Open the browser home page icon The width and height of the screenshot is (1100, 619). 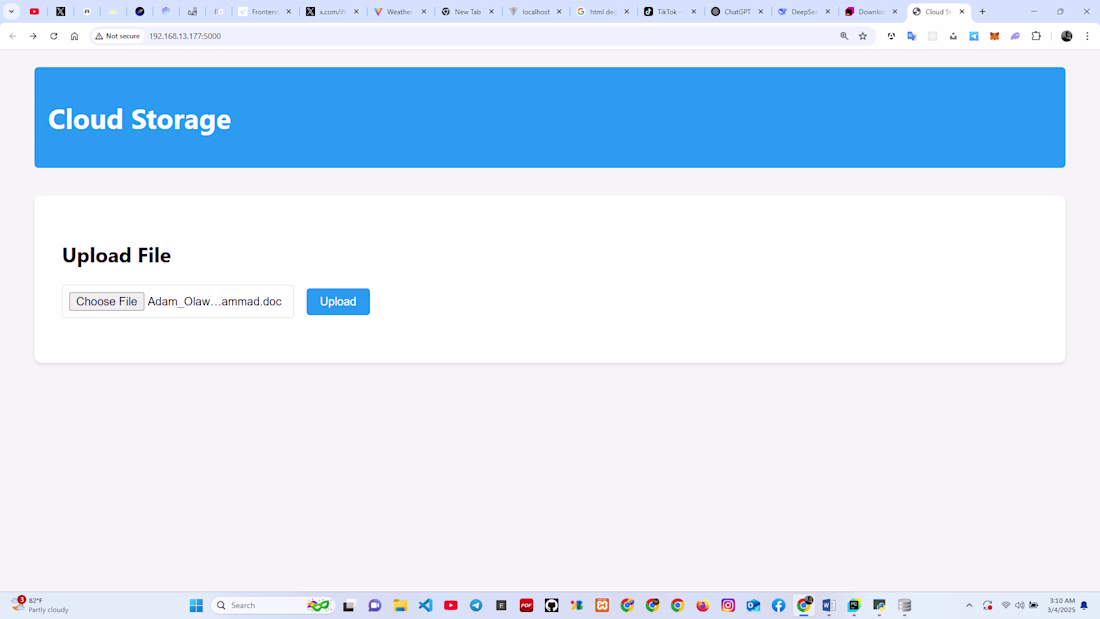pos(74,36)
